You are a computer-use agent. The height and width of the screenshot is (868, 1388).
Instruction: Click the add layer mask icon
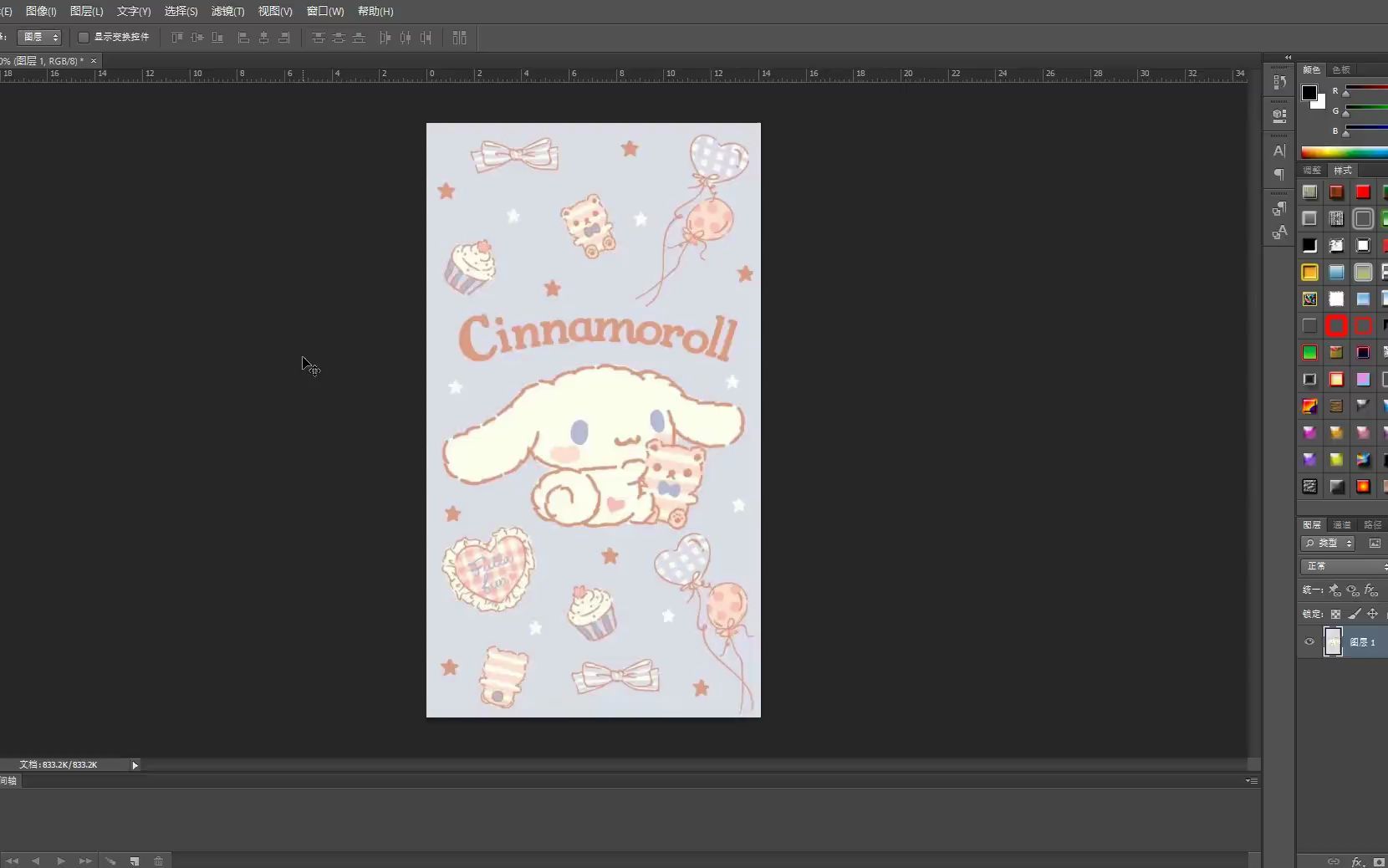(1379, 861)
